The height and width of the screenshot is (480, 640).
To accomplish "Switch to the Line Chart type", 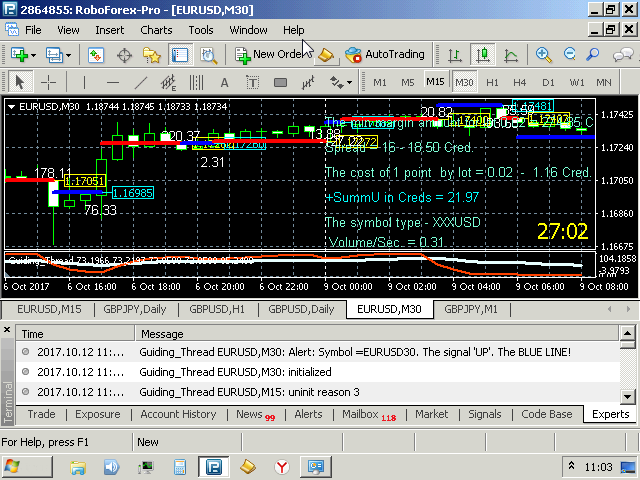I will [x=511, y=55].
